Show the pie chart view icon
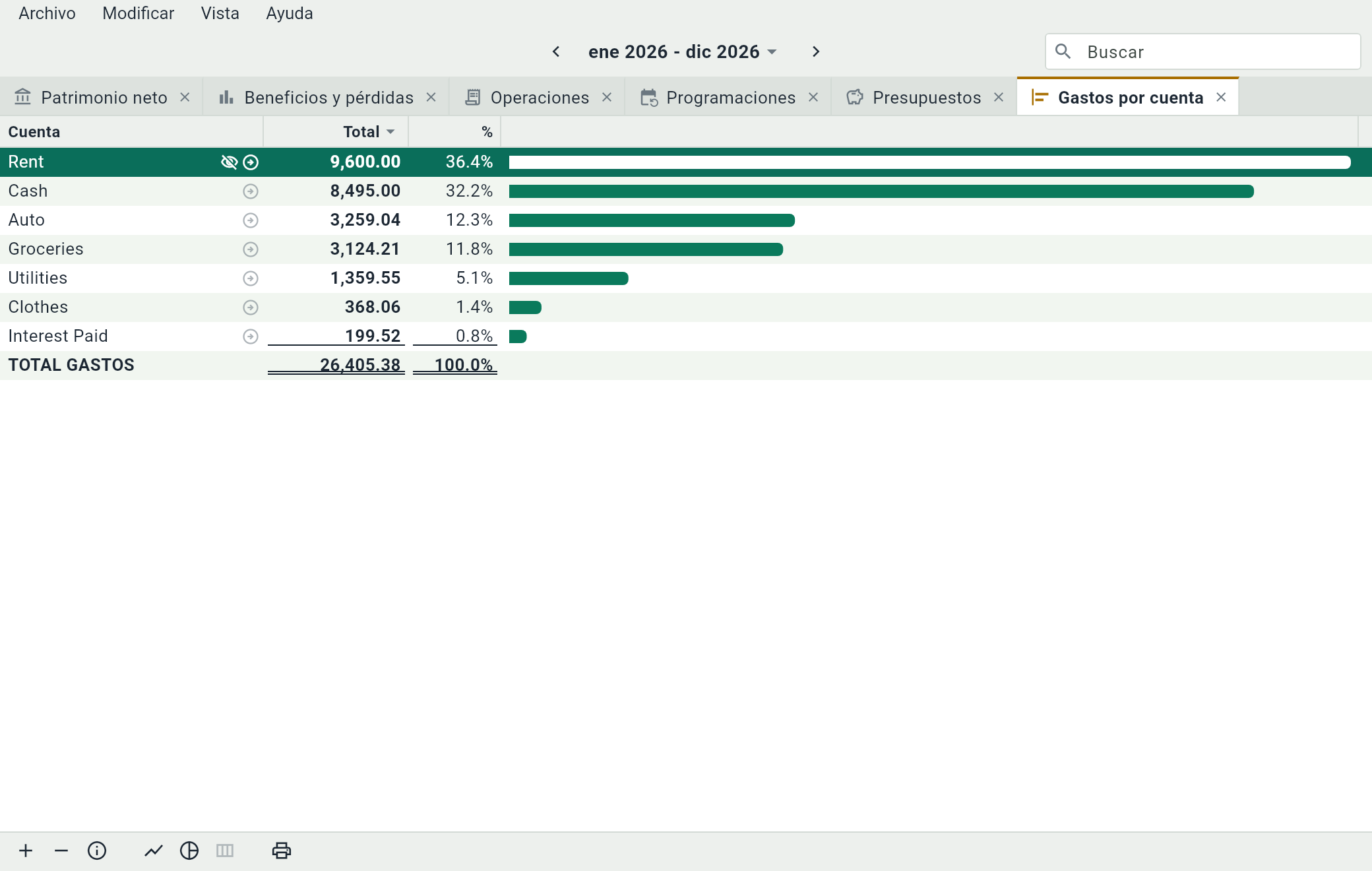 189,851
